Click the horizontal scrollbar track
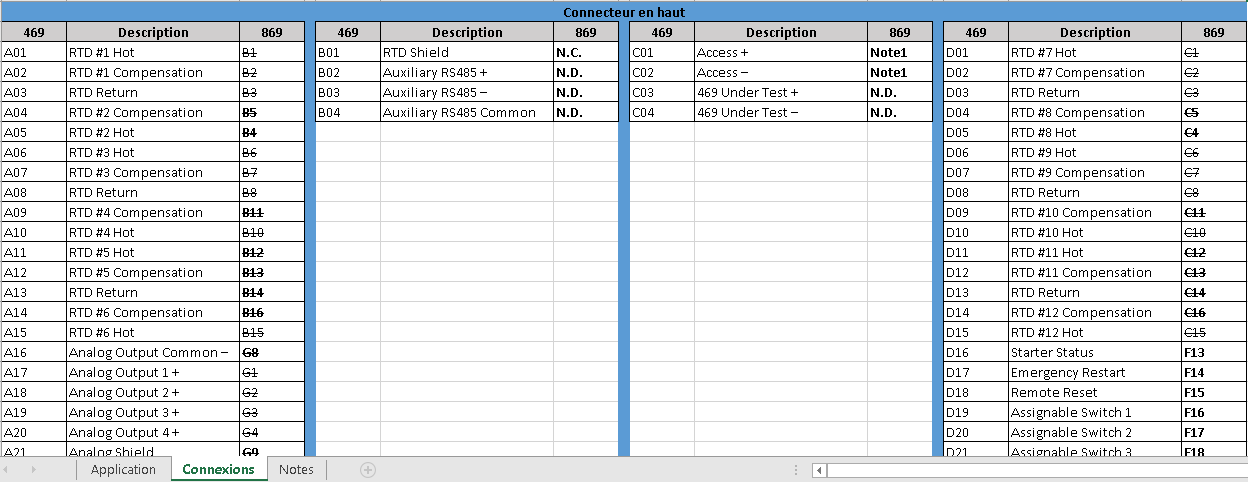This screenshot has width=1248, height=482. [1030, 470]
